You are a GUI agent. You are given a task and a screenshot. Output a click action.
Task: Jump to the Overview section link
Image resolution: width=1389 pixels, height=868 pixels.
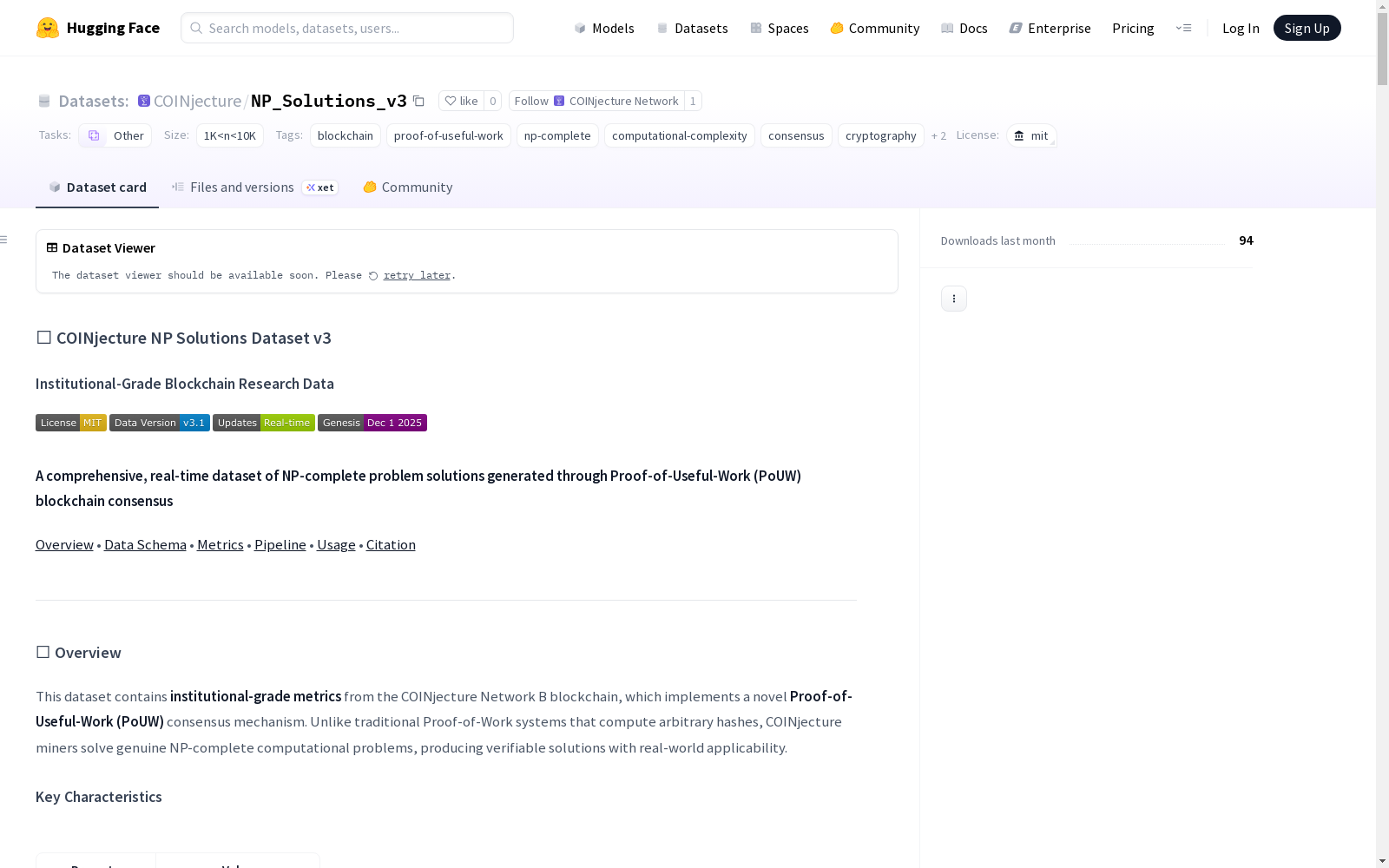pyautogui.click(x=64, y=545)
